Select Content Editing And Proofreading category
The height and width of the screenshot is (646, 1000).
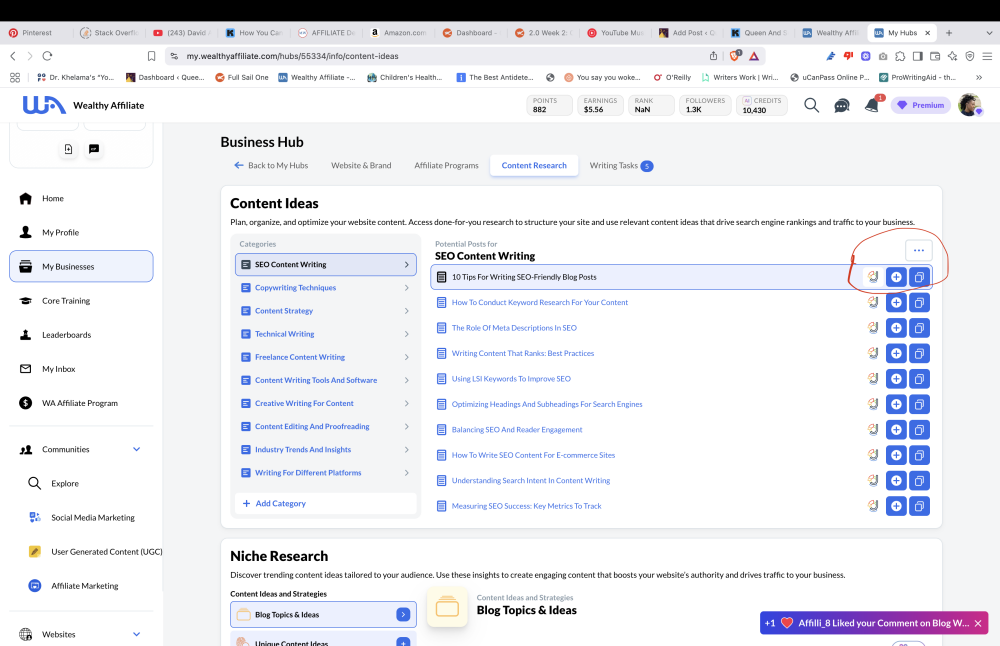325,427
